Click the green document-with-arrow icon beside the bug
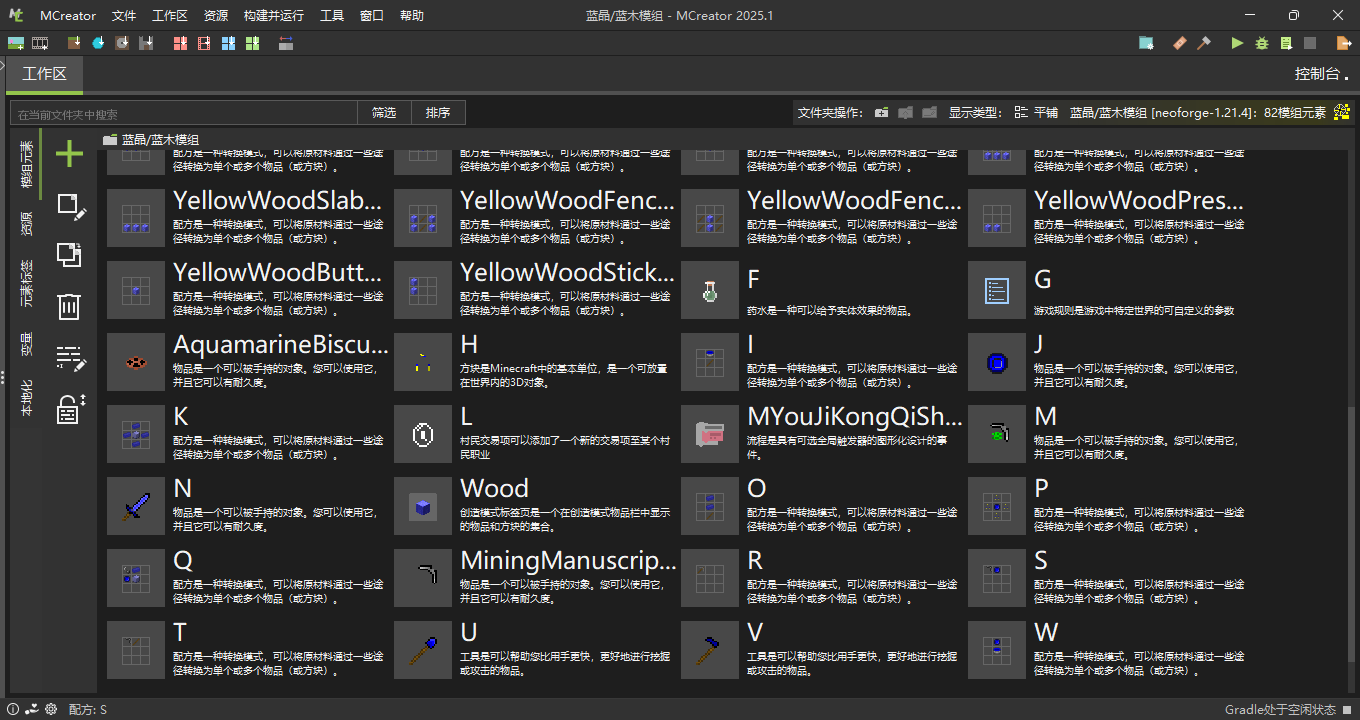The width and height of the screenshot is (1360, 720). [1286, 43]
